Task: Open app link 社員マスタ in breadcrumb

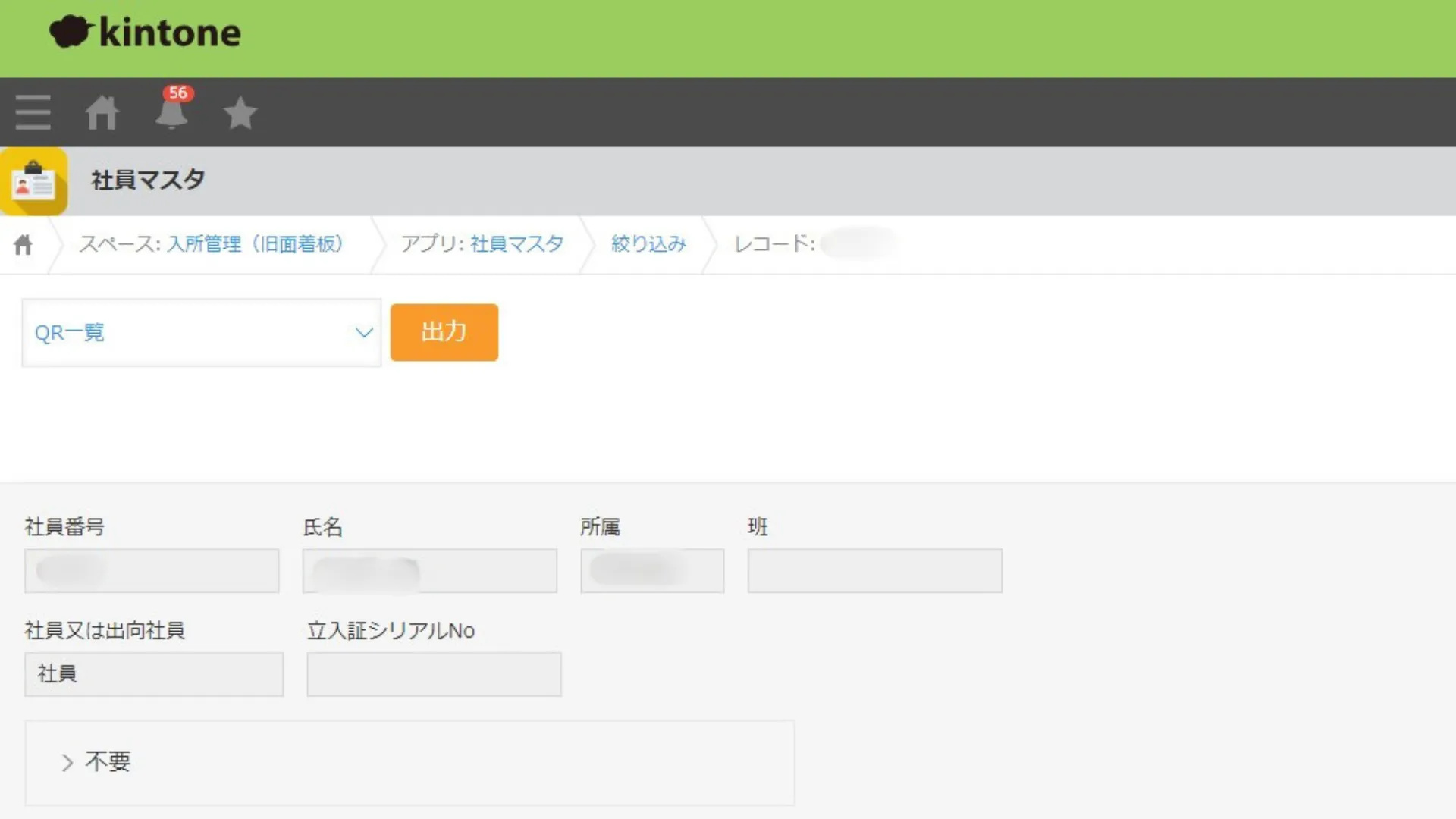Action: pos(516,244)
